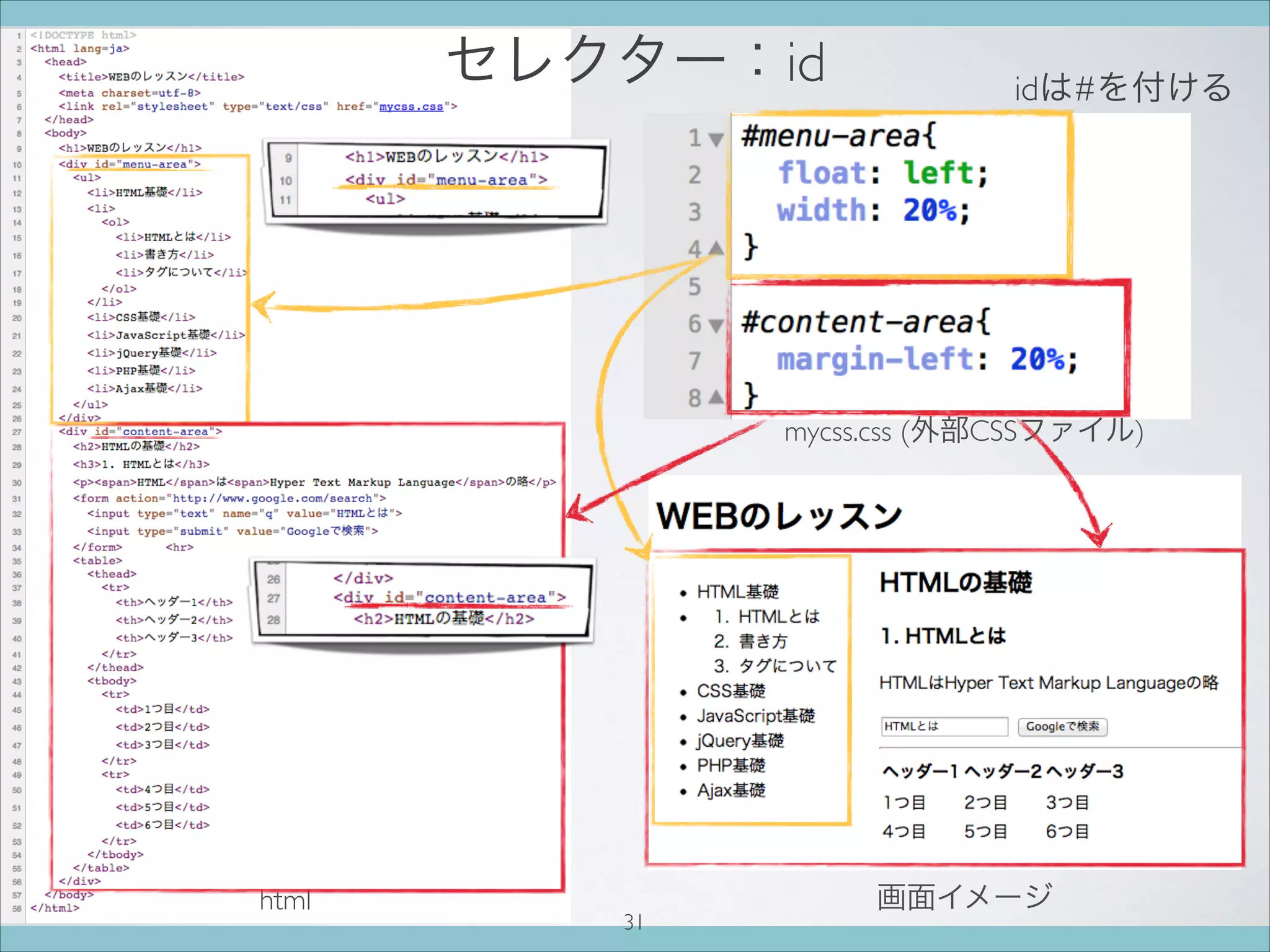Click the 'width: 20%;' CSS declaration
Image resolution: width=1270 pixels, height=952 pixels.
(874, 210)
